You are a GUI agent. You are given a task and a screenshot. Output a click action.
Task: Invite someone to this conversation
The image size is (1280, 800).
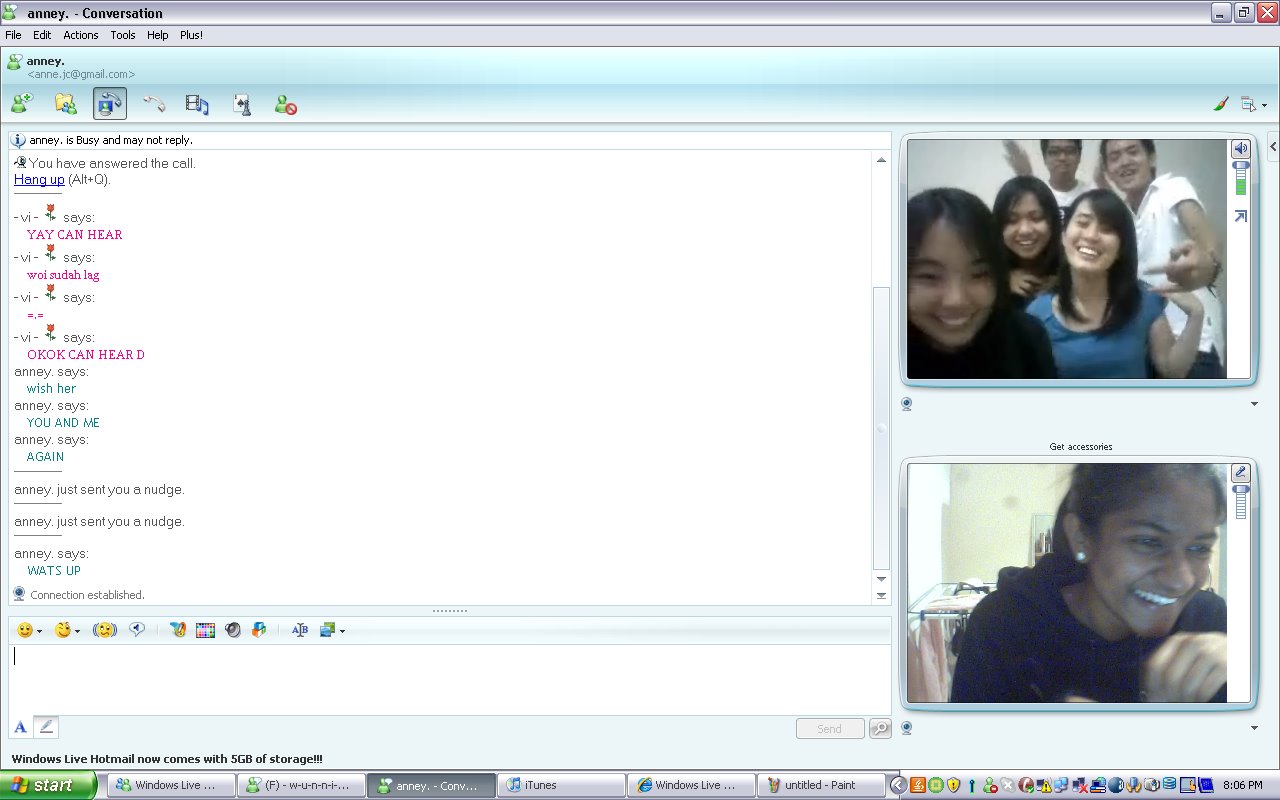22,103
